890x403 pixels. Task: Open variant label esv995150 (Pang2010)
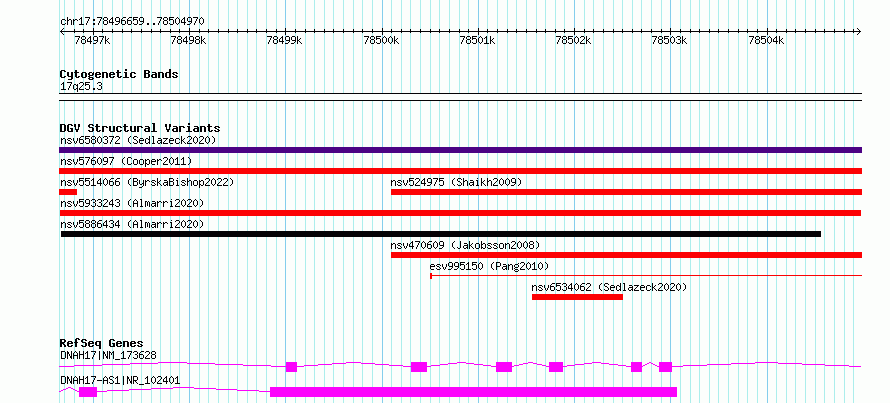489,266
